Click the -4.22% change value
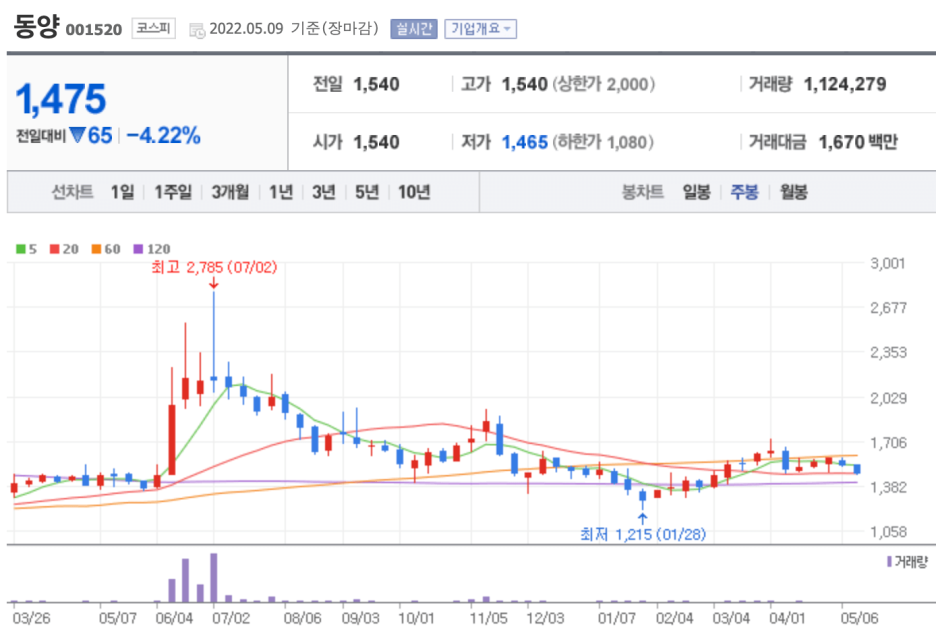 coord(163,136)
